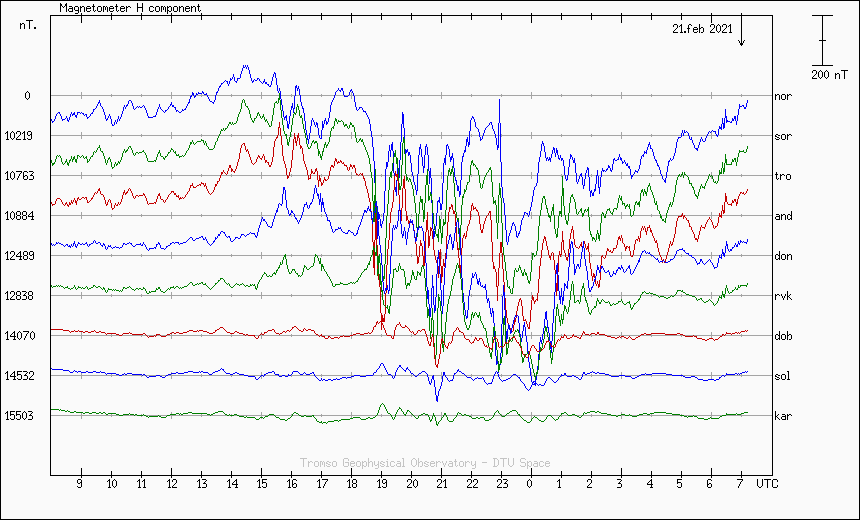Click the station label 'nor'
This screenshot has height=520, width=860.
pyautogui.click(x=783, y=97)
